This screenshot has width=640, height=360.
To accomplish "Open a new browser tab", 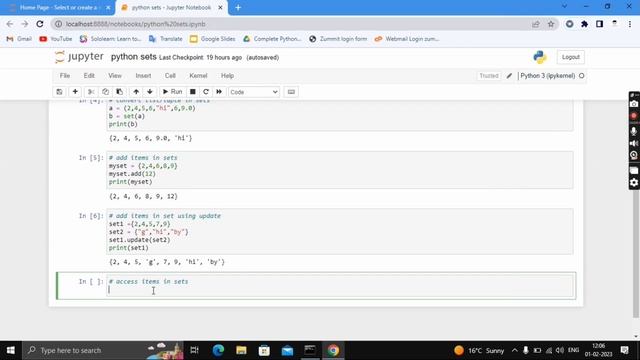I will click(x=238, y=7).
